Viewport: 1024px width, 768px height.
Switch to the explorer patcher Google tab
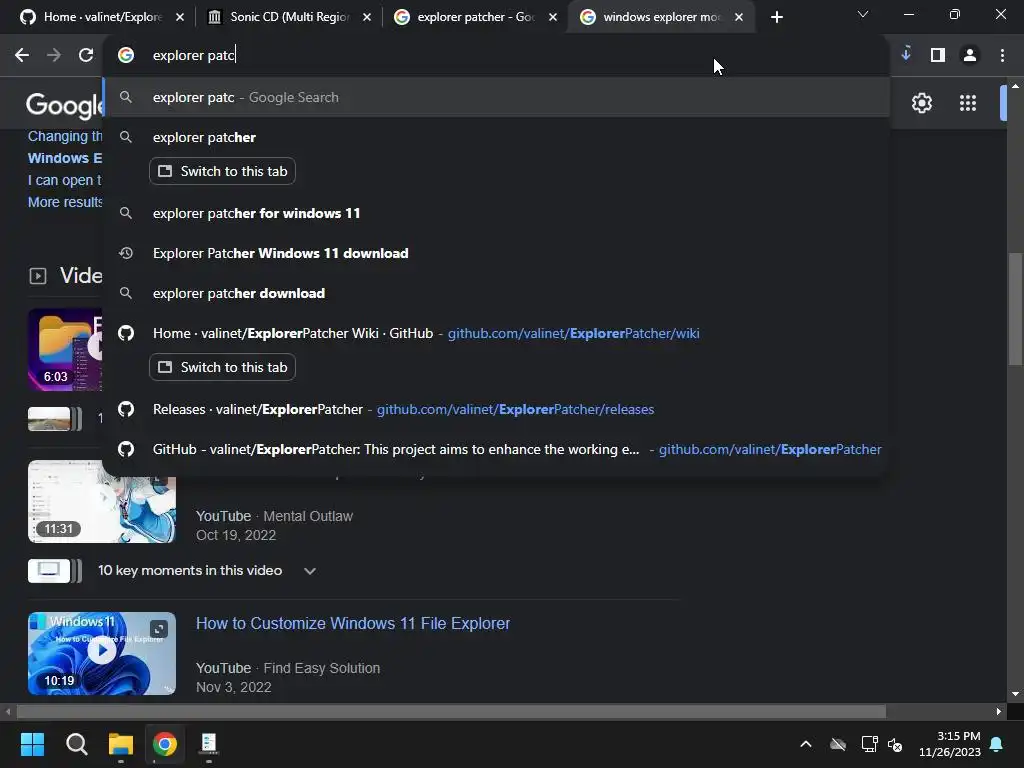coord(473,18)
